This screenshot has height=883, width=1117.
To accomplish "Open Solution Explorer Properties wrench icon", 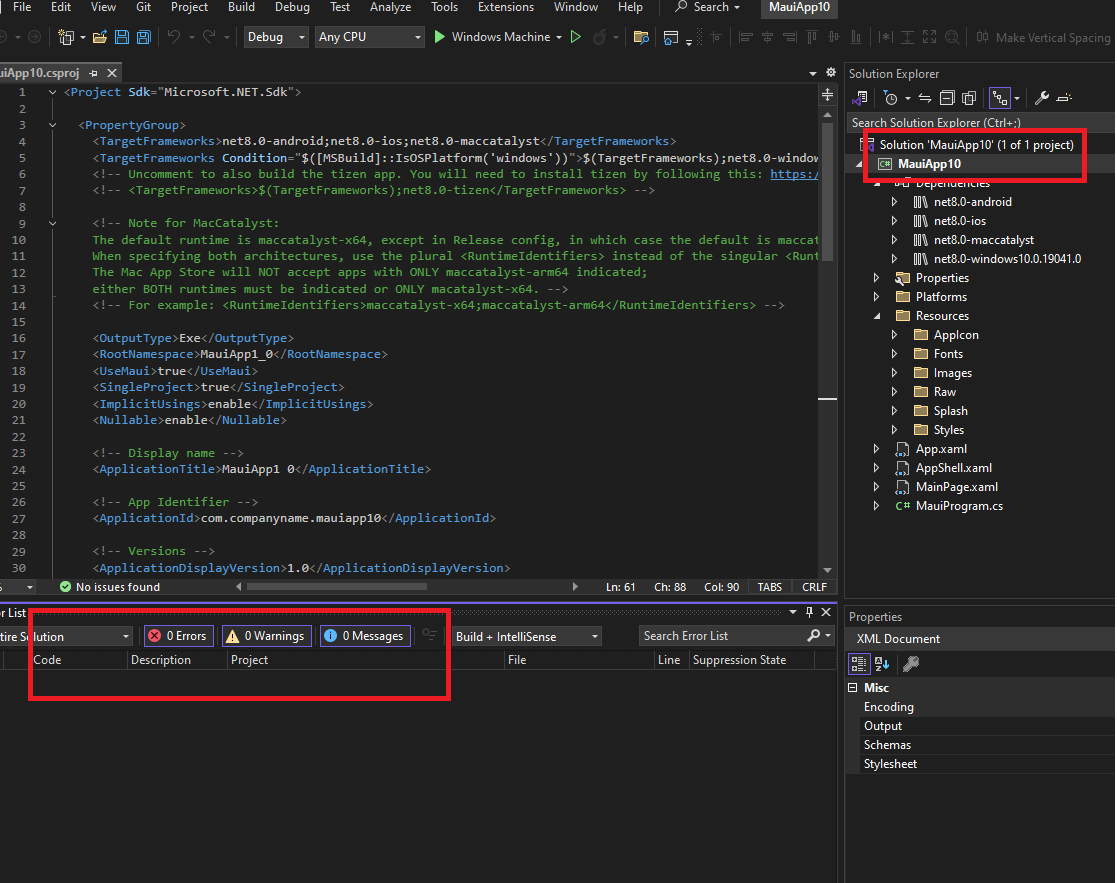I will 1041,98.
